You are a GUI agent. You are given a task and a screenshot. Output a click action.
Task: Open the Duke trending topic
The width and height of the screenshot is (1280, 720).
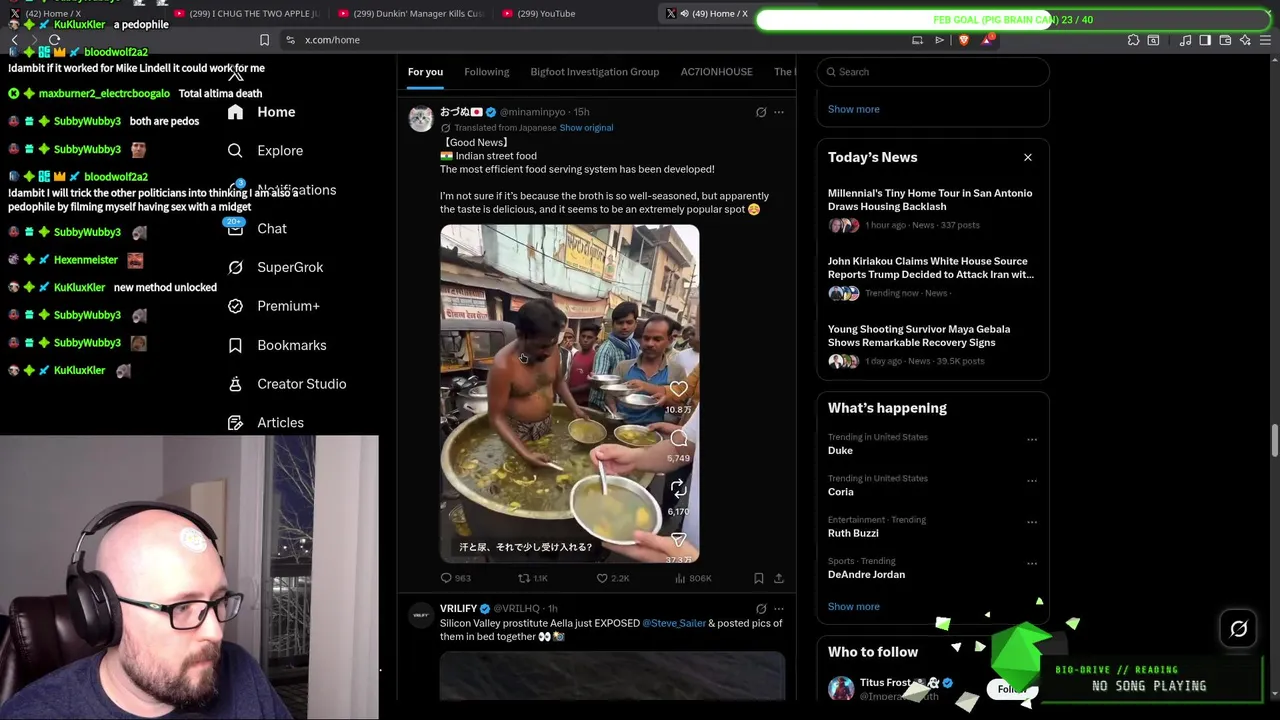point(840,451)
